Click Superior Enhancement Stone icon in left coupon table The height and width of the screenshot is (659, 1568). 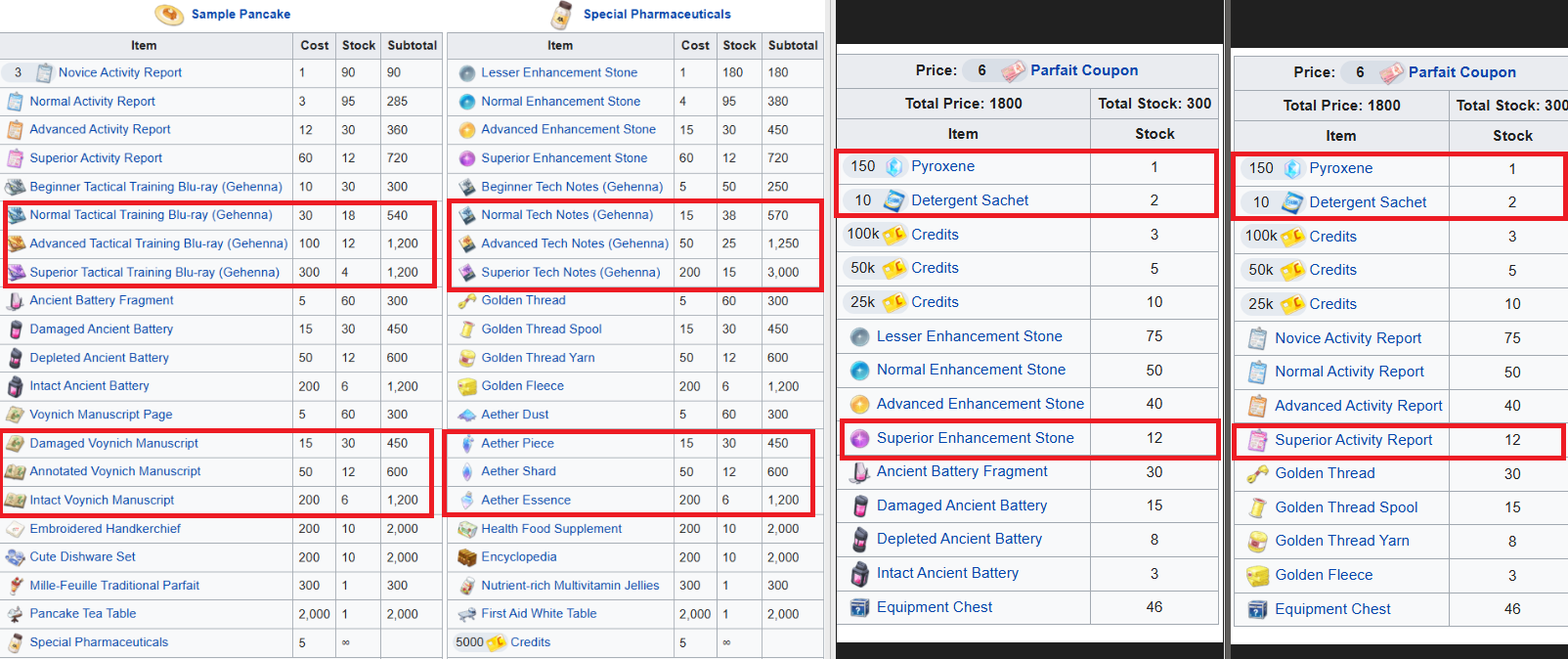pyautogui.click(x=860, y=439)
